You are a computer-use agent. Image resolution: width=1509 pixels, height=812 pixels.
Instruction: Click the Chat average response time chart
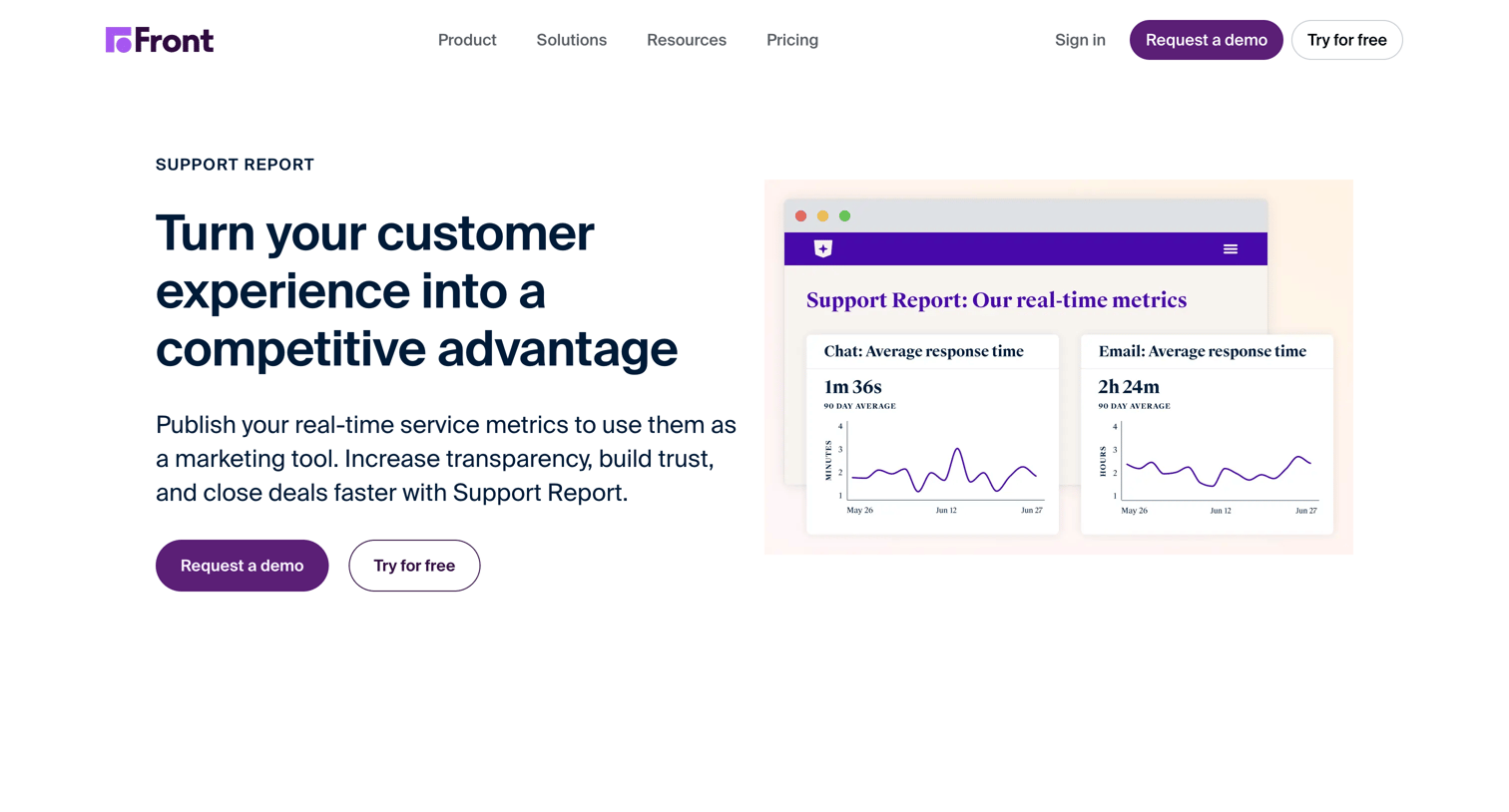tap(935, 467)
